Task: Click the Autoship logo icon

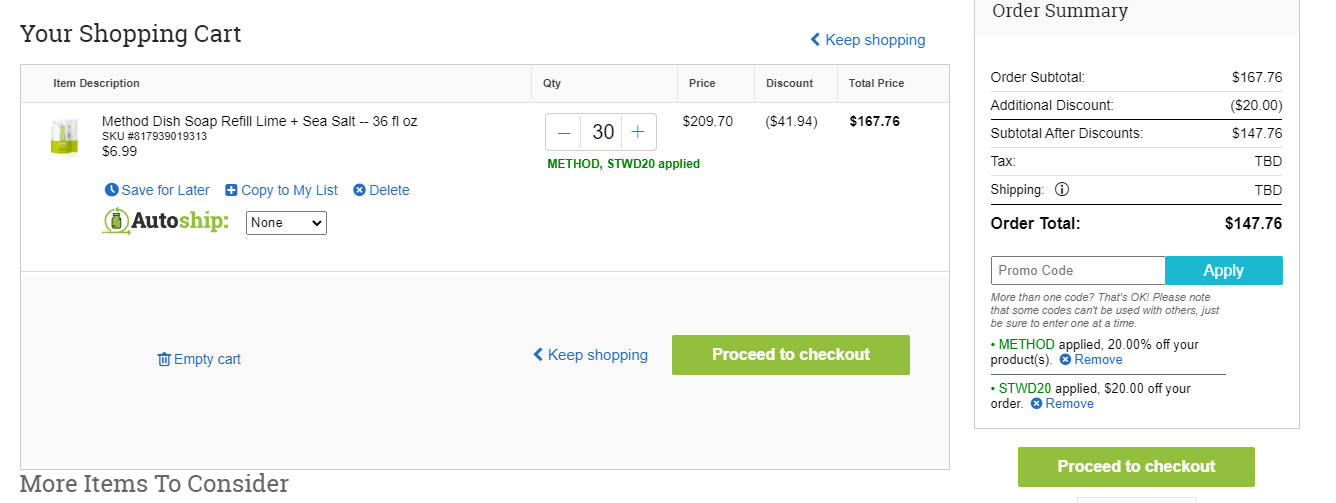Action: tap(117, 221)
